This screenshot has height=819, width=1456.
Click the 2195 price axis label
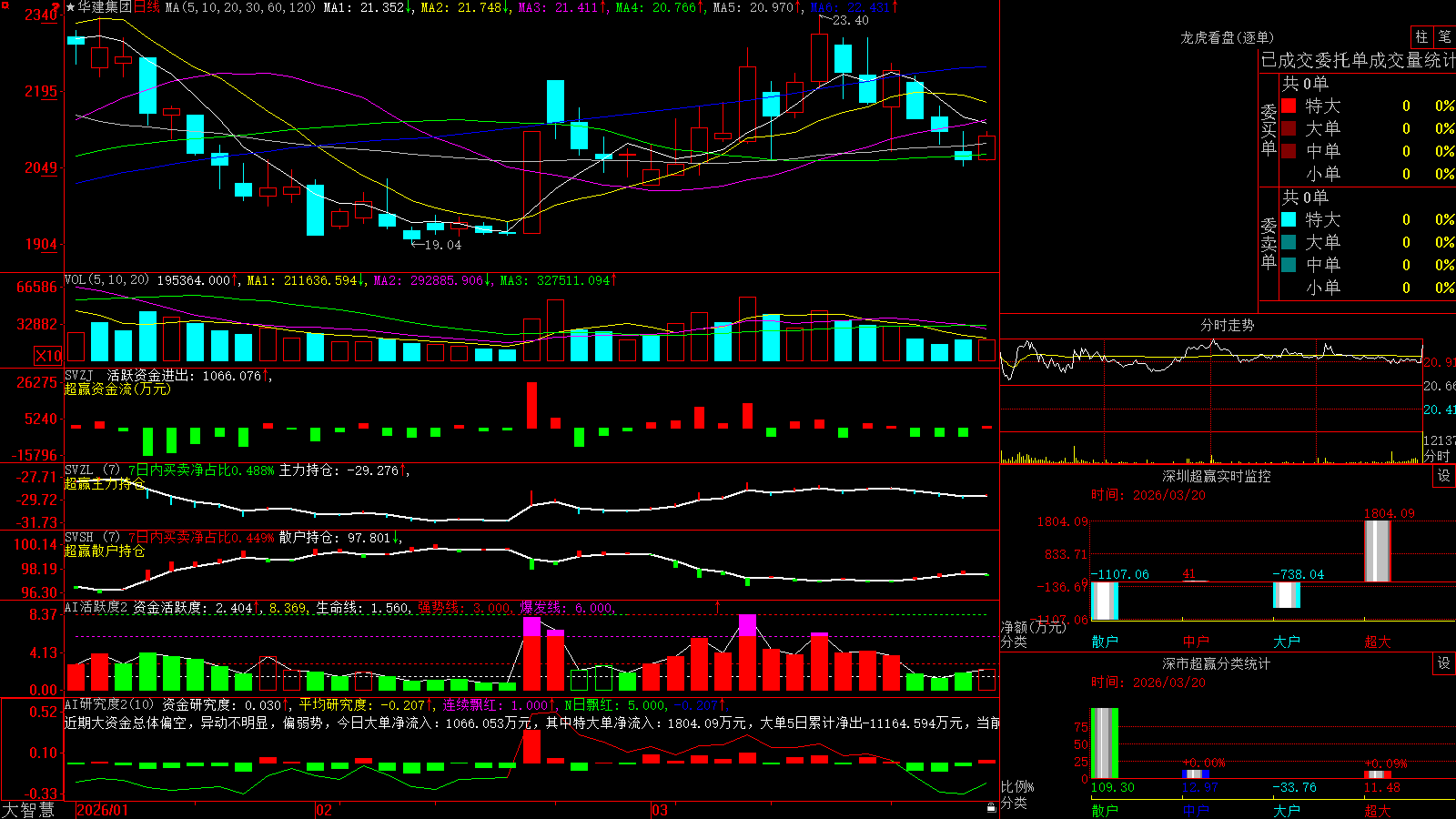coord(40,91)
